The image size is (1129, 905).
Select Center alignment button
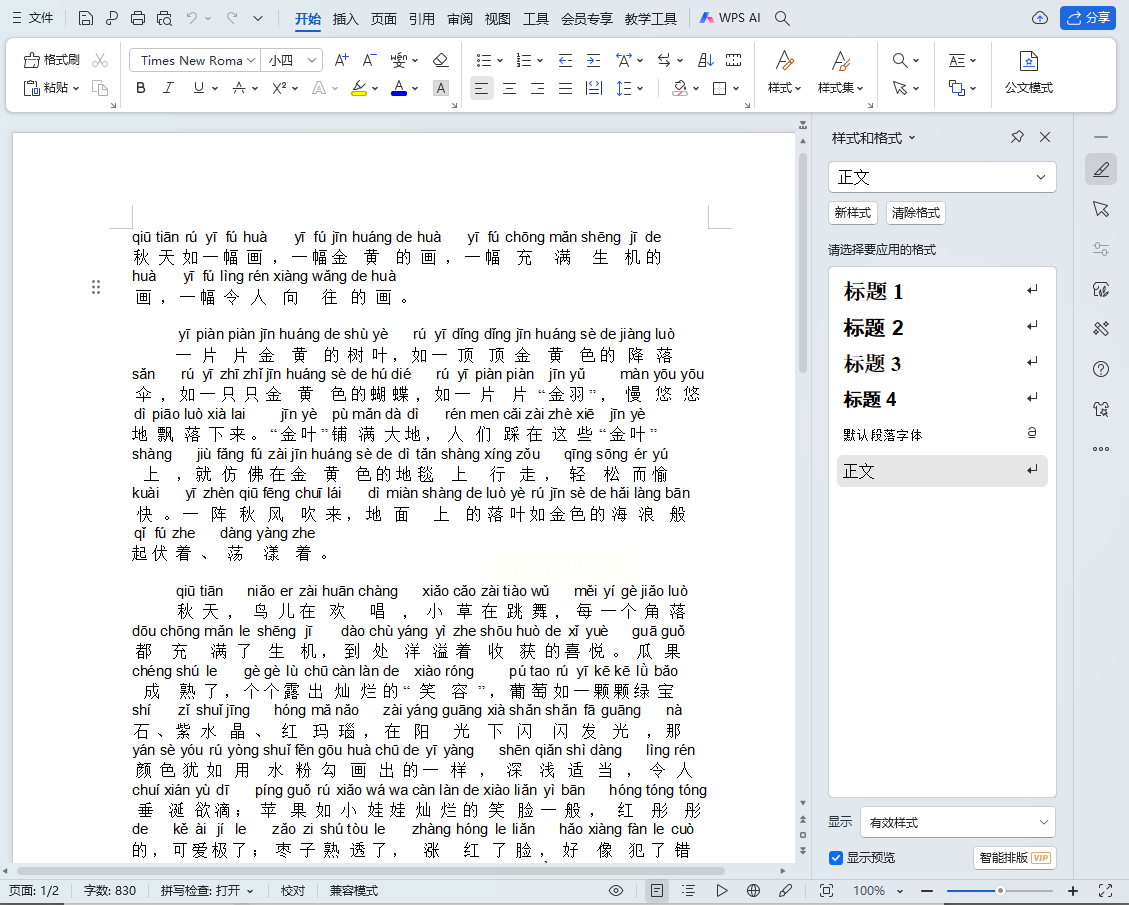(x=510, y=88)
